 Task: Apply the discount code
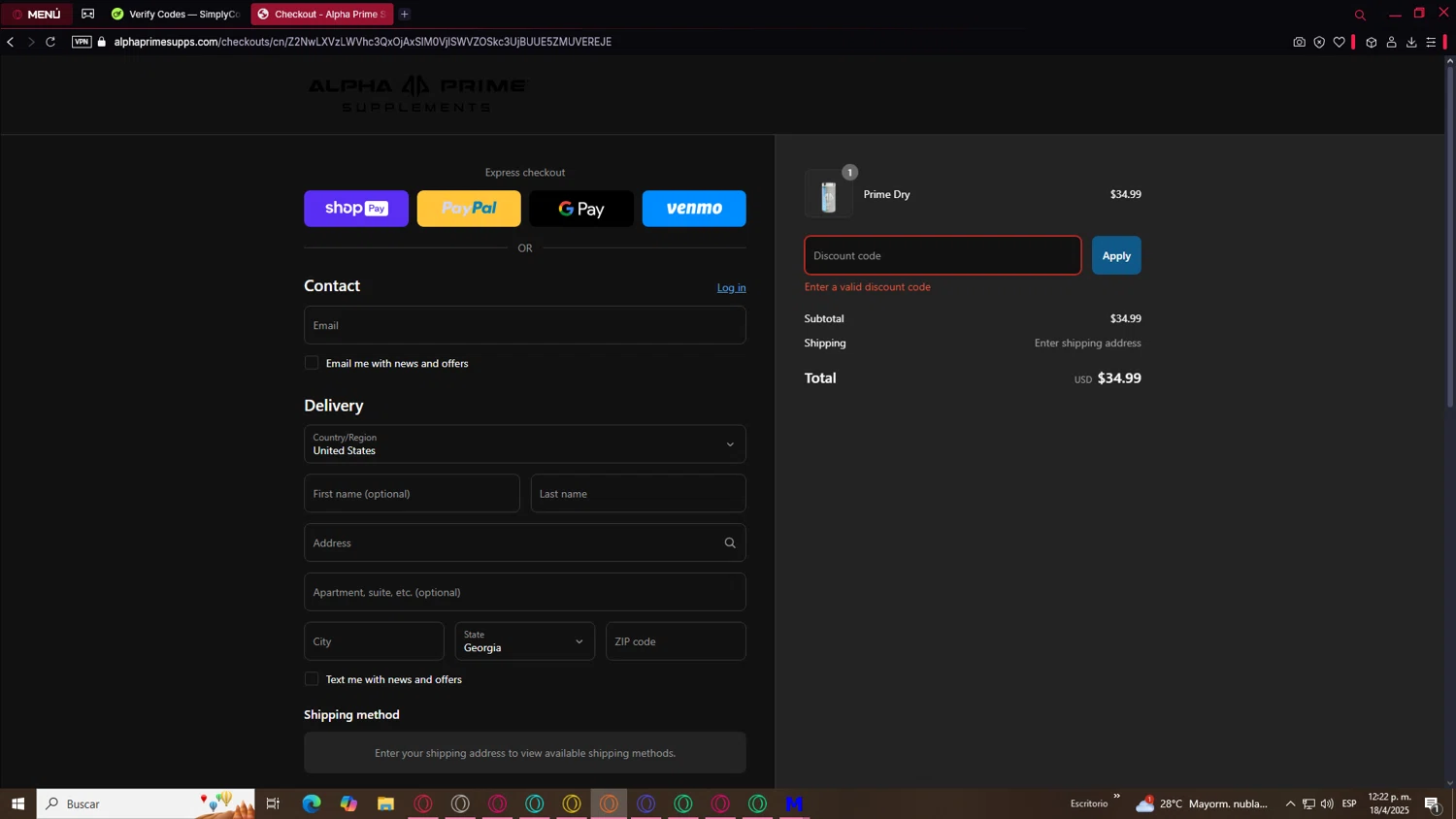pyautogui.click(x=1116, y=255)
